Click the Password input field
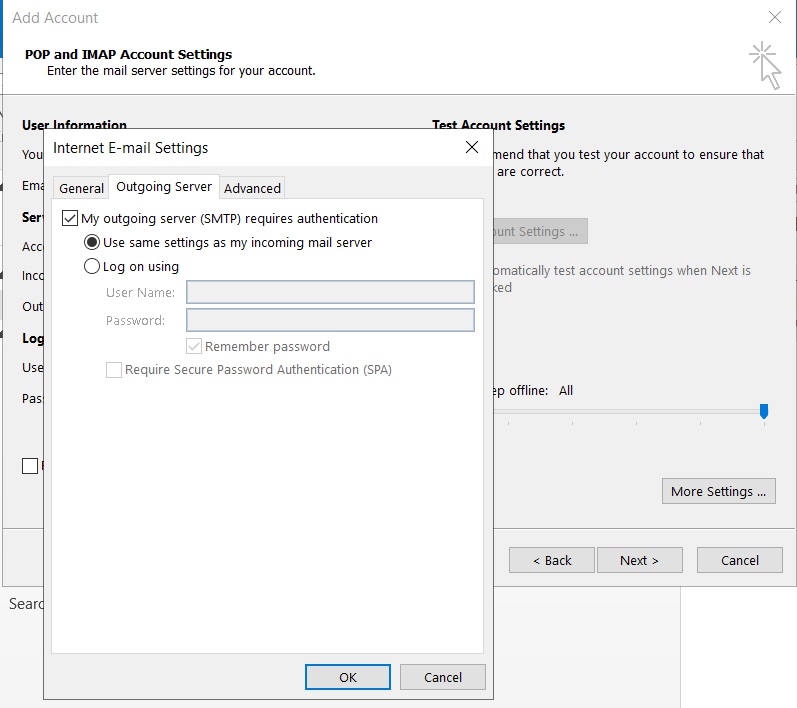797x708 pixels. click(330, 320)
